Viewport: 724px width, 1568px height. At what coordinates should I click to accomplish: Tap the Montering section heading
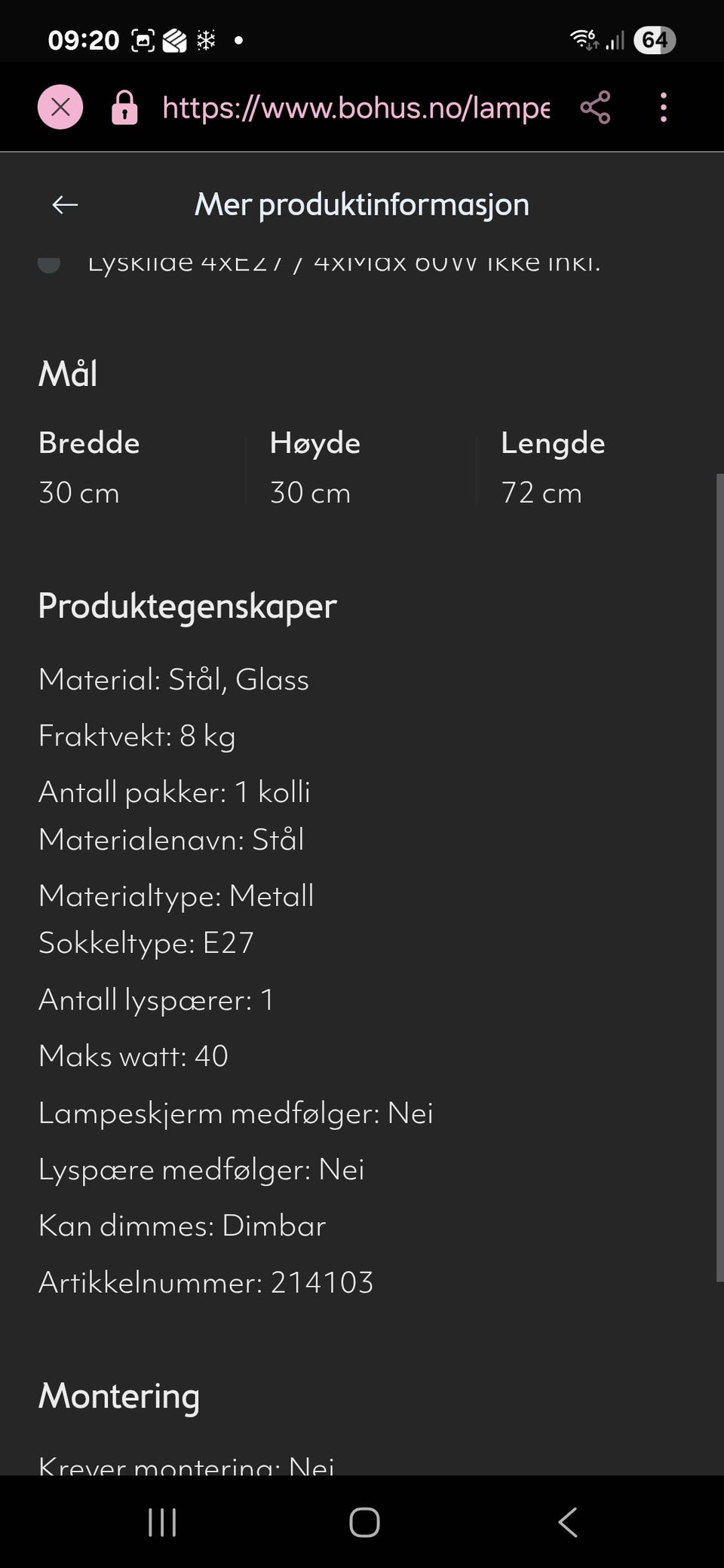(118, 1396)
